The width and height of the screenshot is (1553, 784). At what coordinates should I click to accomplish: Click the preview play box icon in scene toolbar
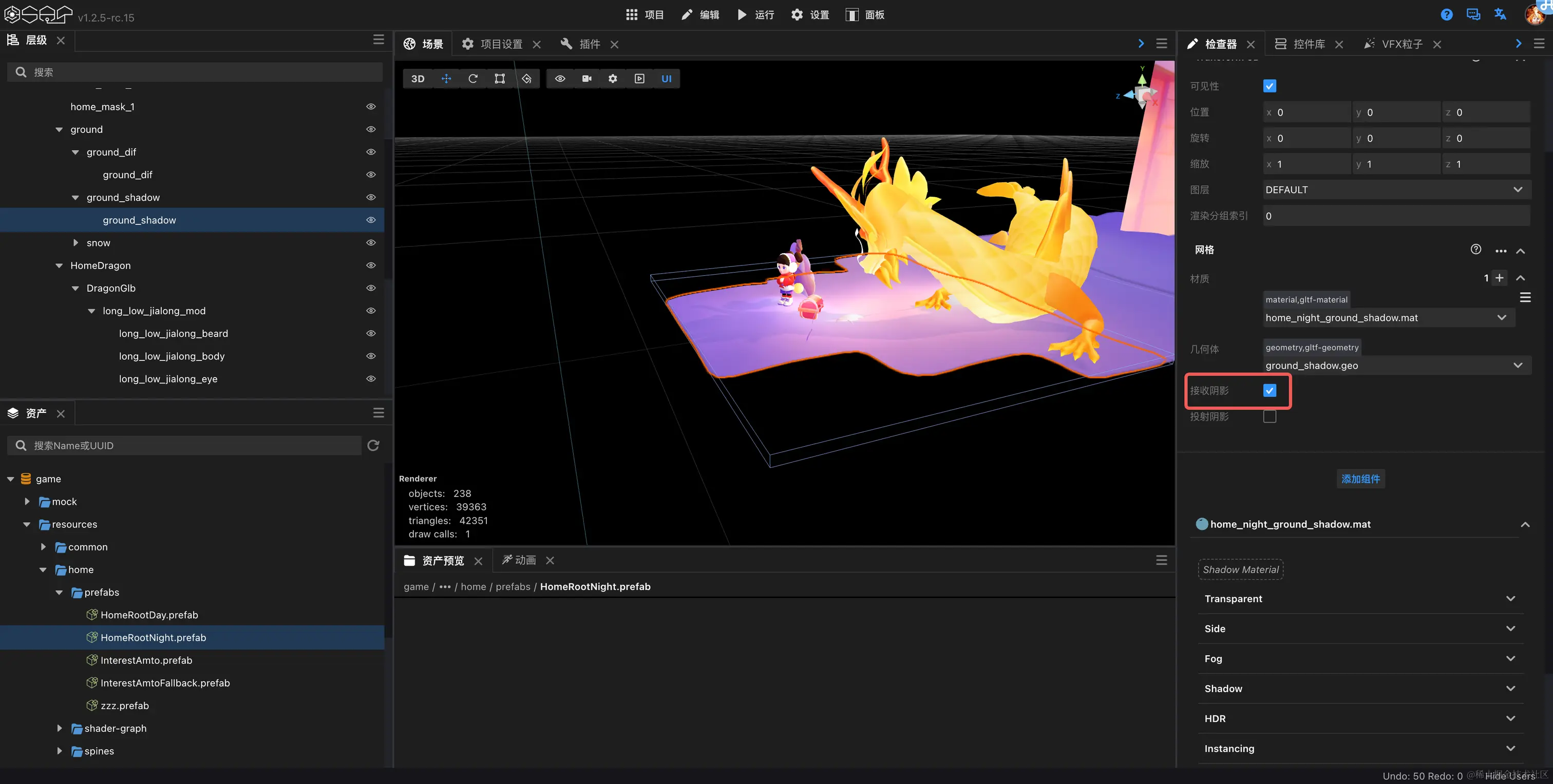[640, 79]
